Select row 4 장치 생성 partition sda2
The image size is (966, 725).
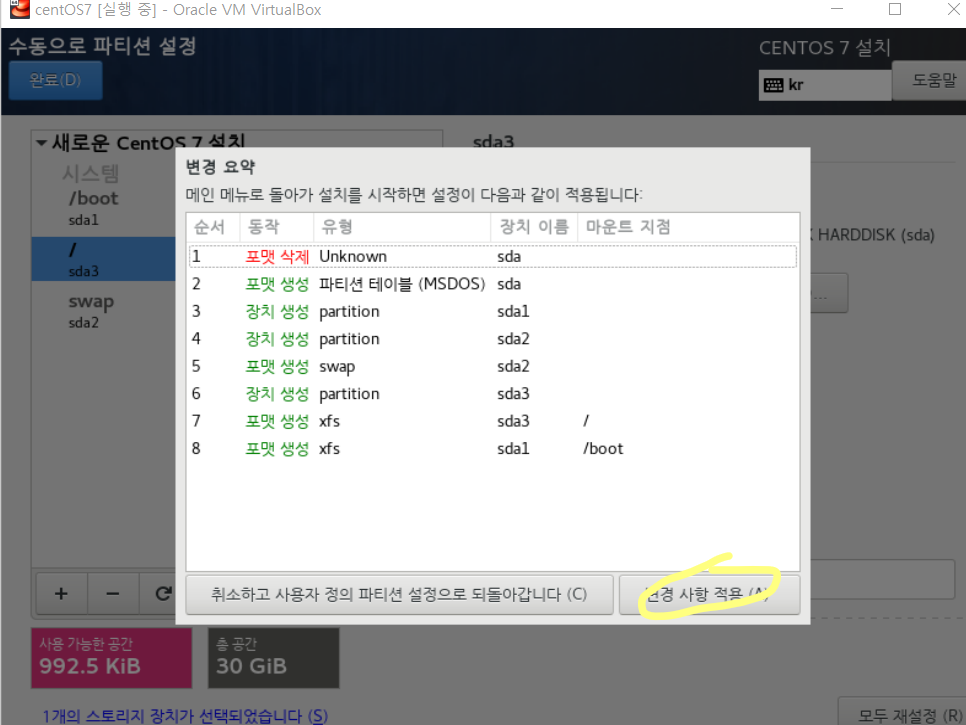point(493,339)
